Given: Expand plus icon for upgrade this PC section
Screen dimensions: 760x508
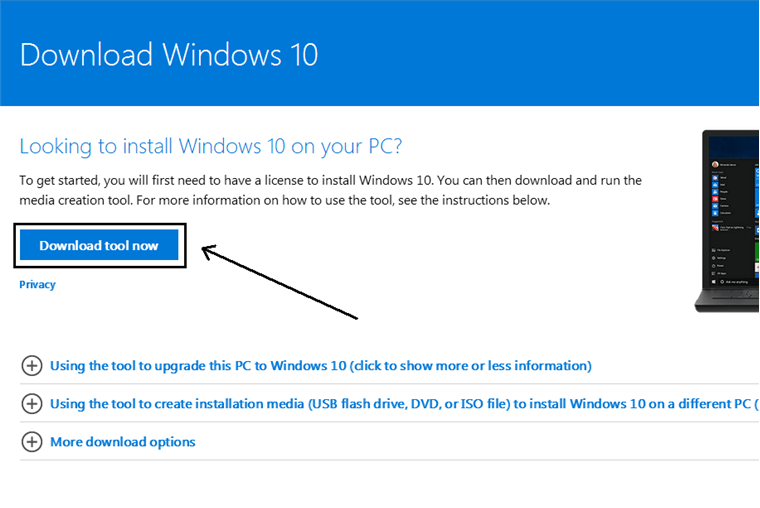Looking at the screenshot, I should (x=32, y=365).
